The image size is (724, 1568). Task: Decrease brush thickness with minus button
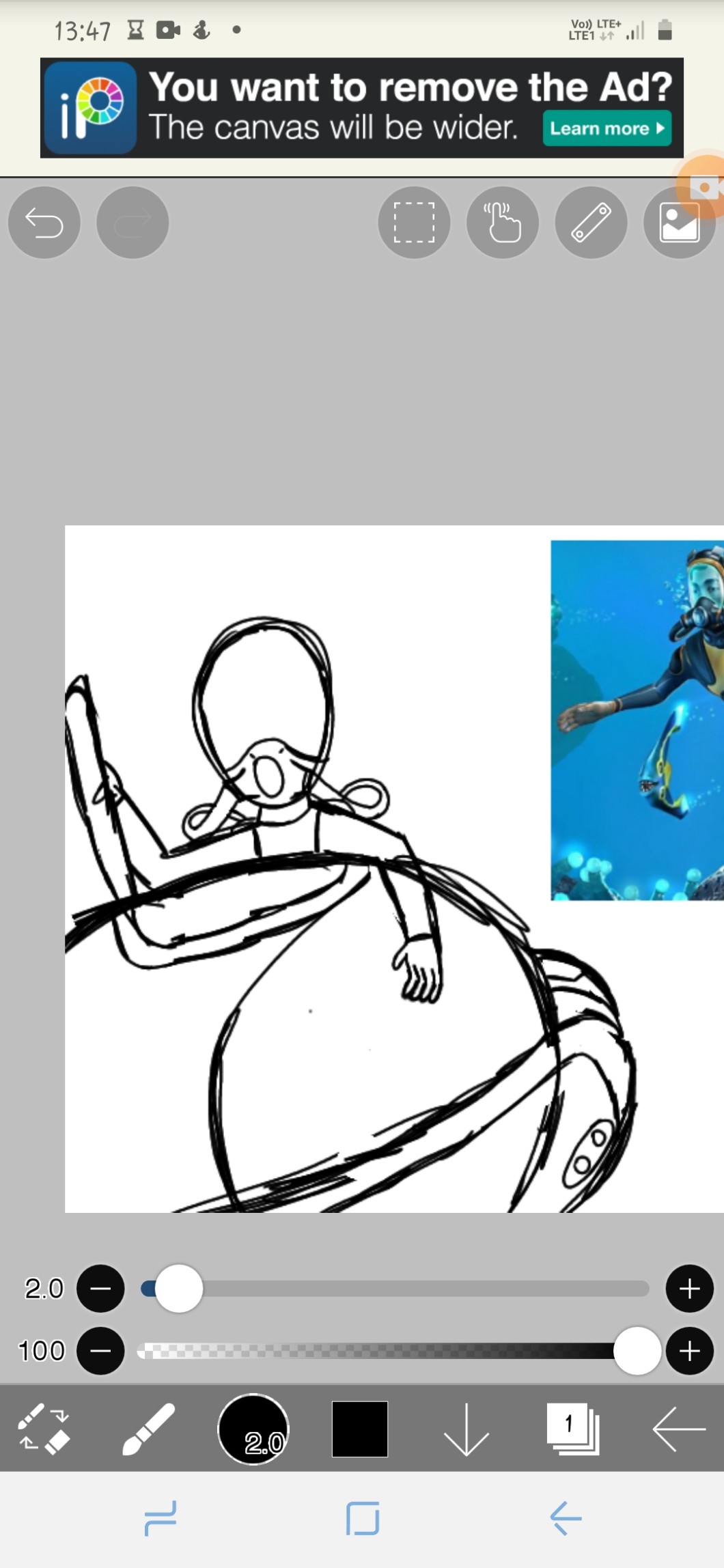point(100,1289)
